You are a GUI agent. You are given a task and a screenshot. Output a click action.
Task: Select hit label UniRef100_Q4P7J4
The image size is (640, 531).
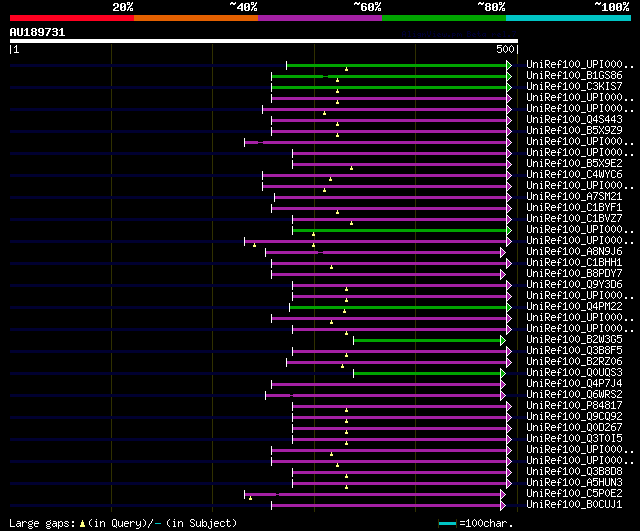coord(574,384)
